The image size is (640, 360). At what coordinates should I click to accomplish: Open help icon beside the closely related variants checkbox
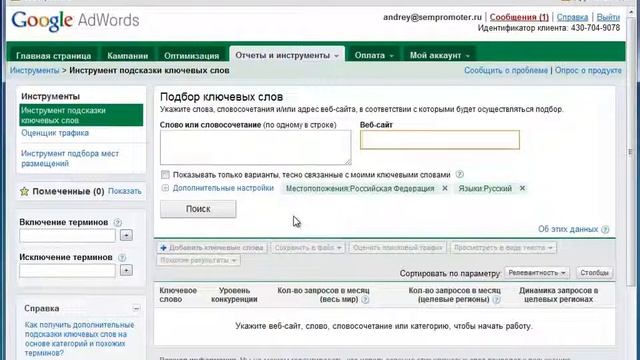click(x=460, y=174)
